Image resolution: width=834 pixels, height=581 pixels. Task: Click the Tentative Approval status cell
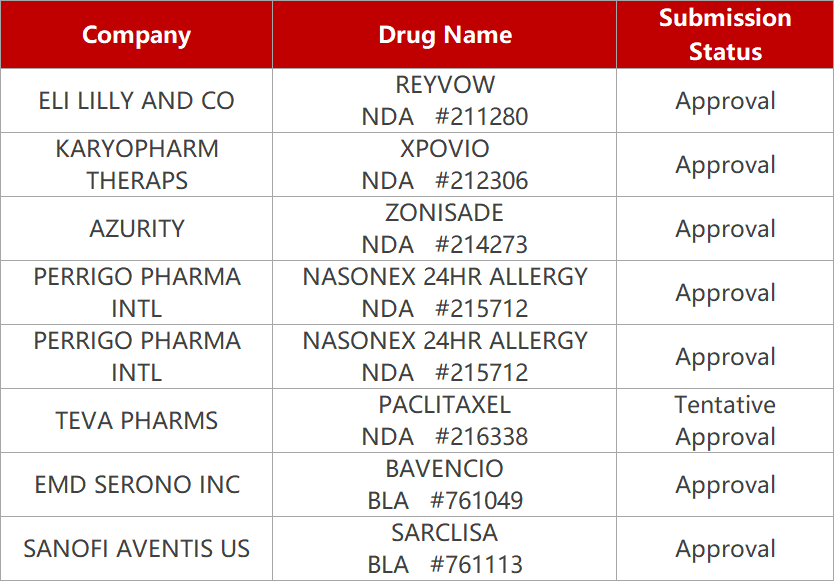coord(725,421)
